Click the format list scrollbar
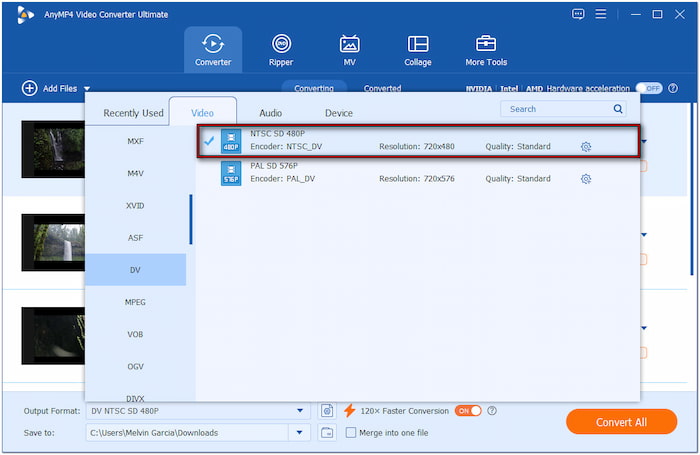Screen dimensions: 700x455 click(x=191, y=219)
